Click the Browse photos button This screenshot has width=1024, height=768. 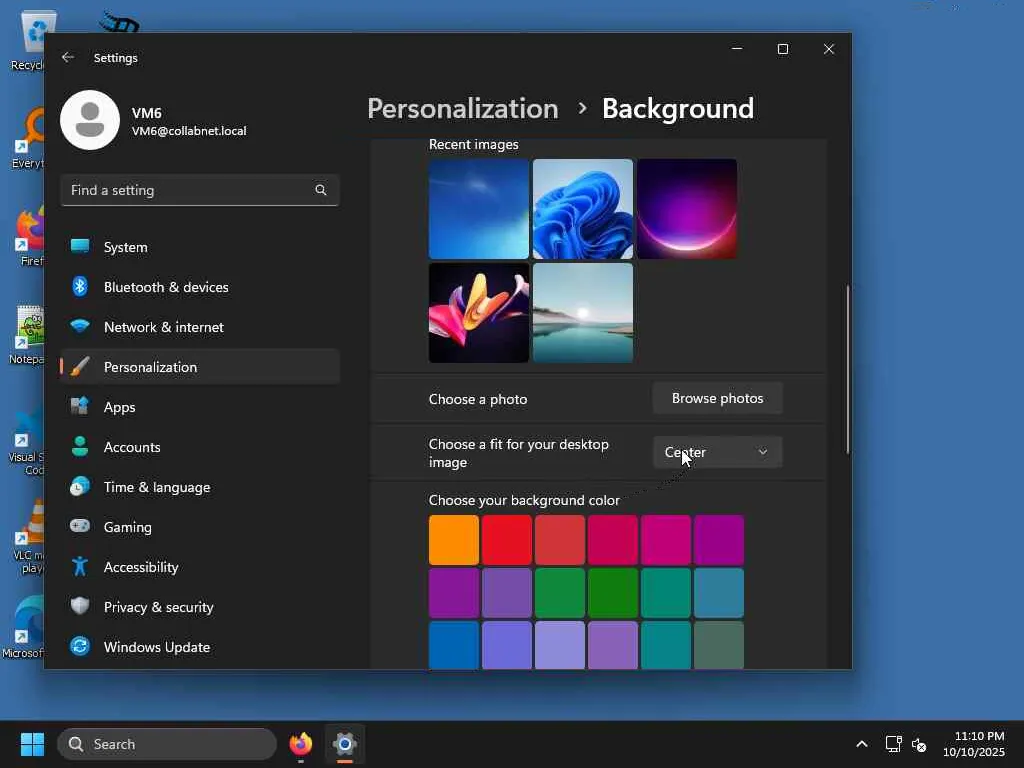(717, 398)
